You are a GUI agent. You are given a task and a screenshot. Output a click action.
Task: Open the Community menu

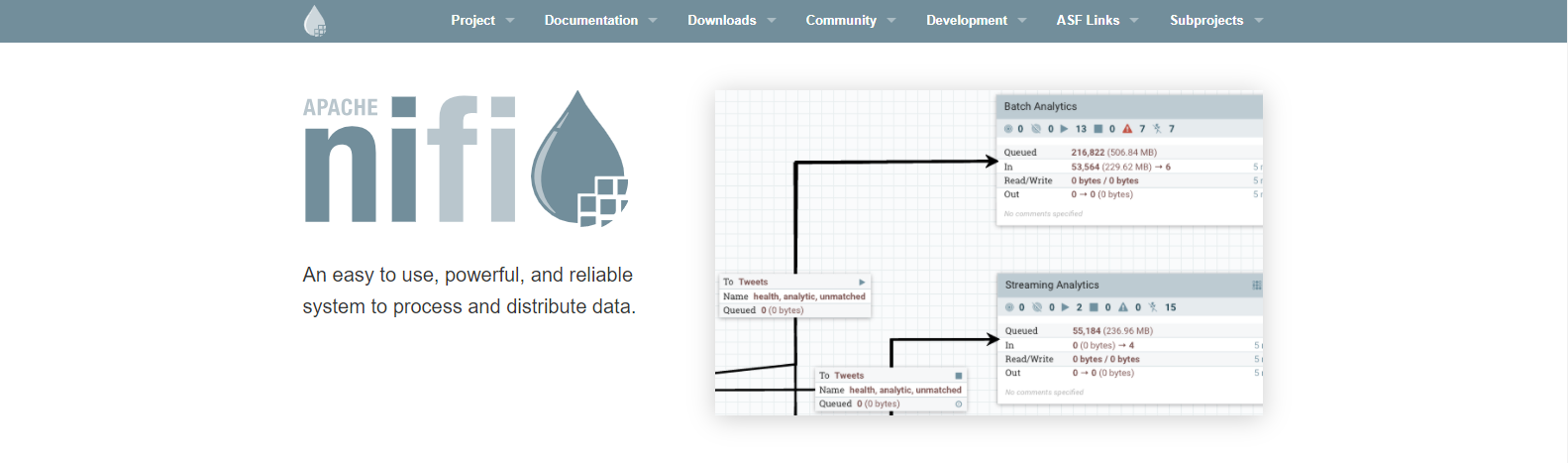850,20
